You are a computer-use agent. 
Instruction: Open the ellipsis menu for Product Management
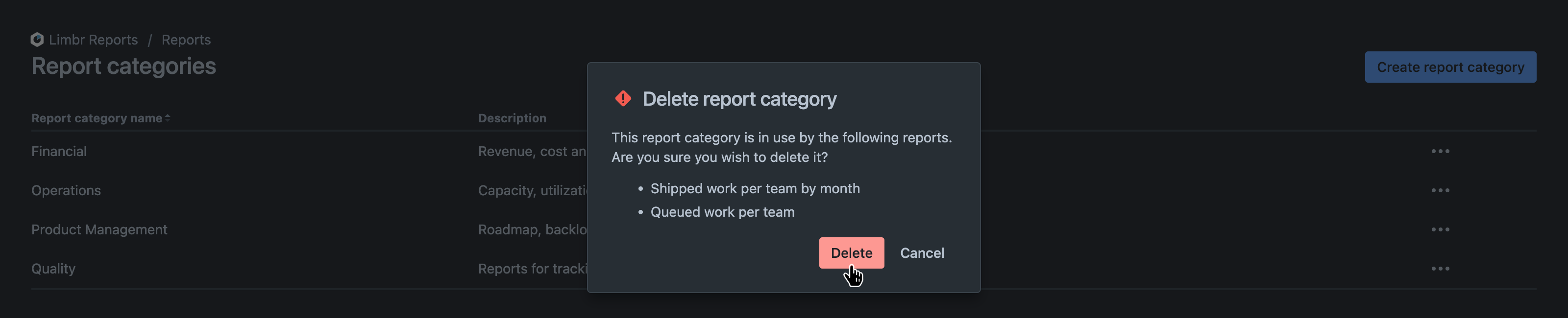[x=1441, y=229]
